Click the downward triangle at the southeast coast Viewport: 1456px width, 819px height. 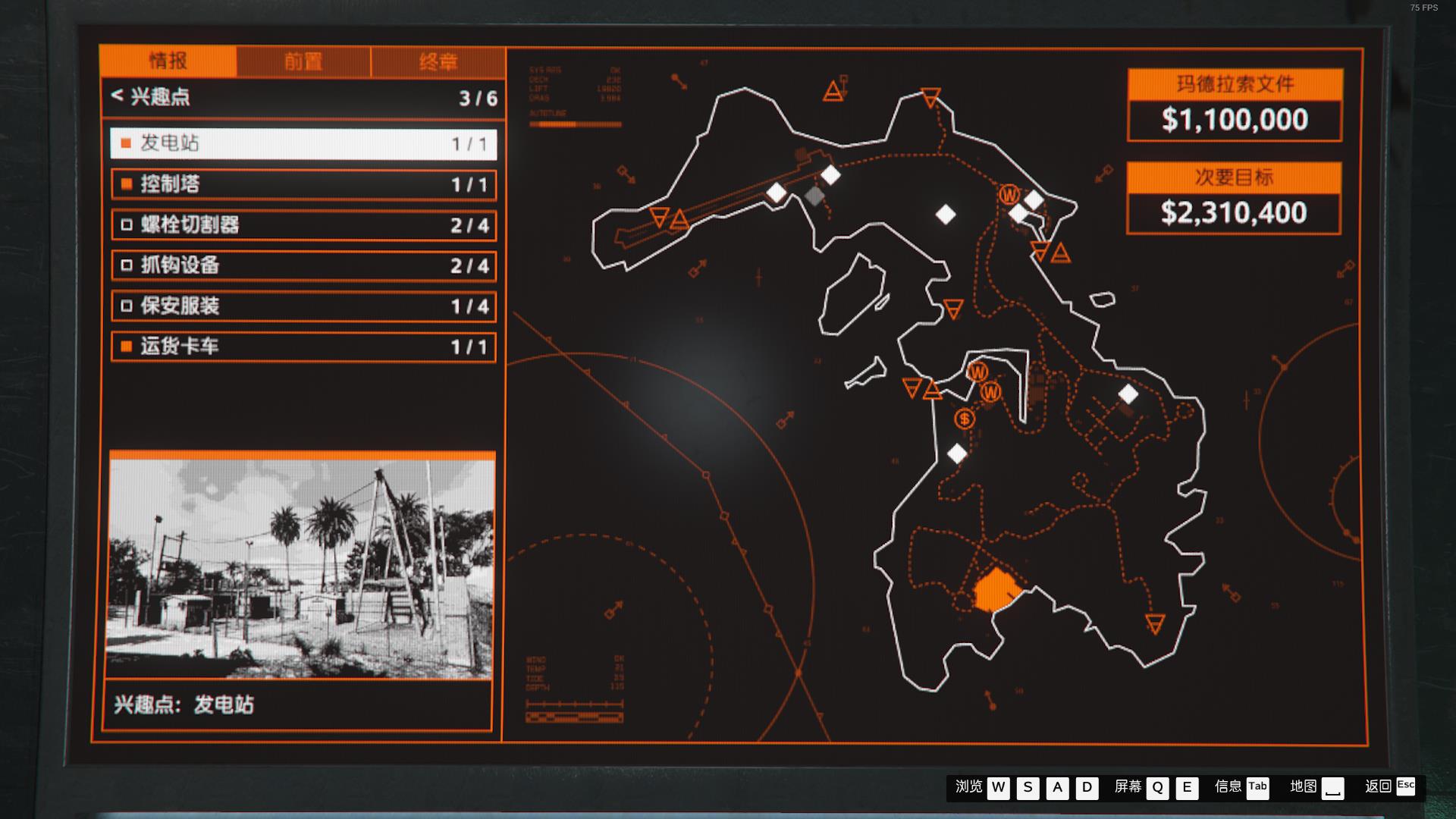[1155, 624]
